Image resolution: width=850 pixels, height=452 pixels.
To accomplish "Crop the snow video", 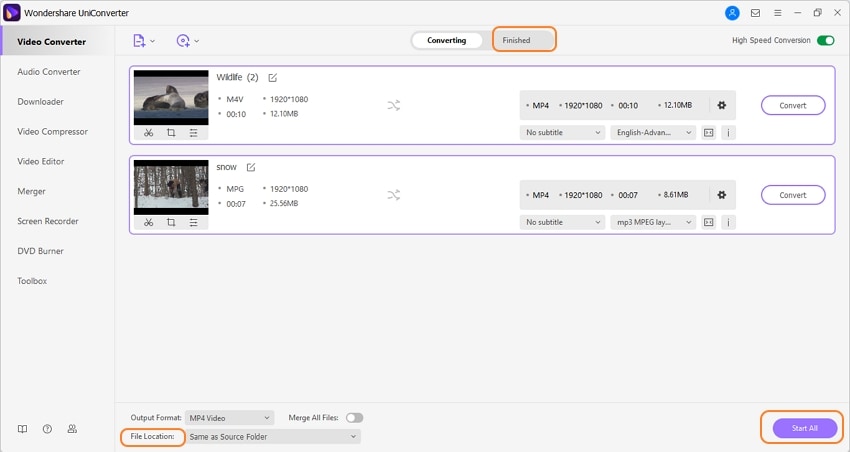I will (171, 222).
